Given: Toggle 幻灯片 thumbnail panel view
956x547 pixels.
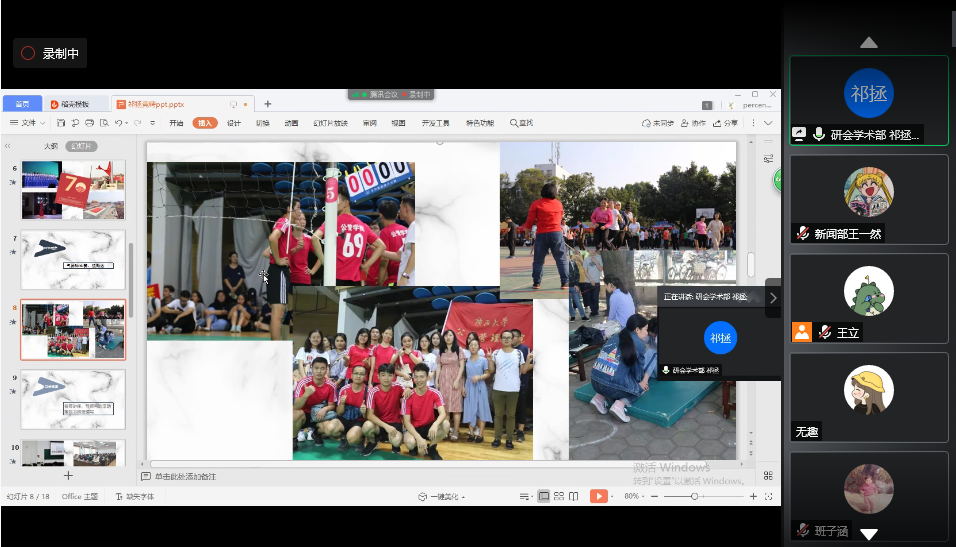Looking at the screenshot, I should pos(81,146).
